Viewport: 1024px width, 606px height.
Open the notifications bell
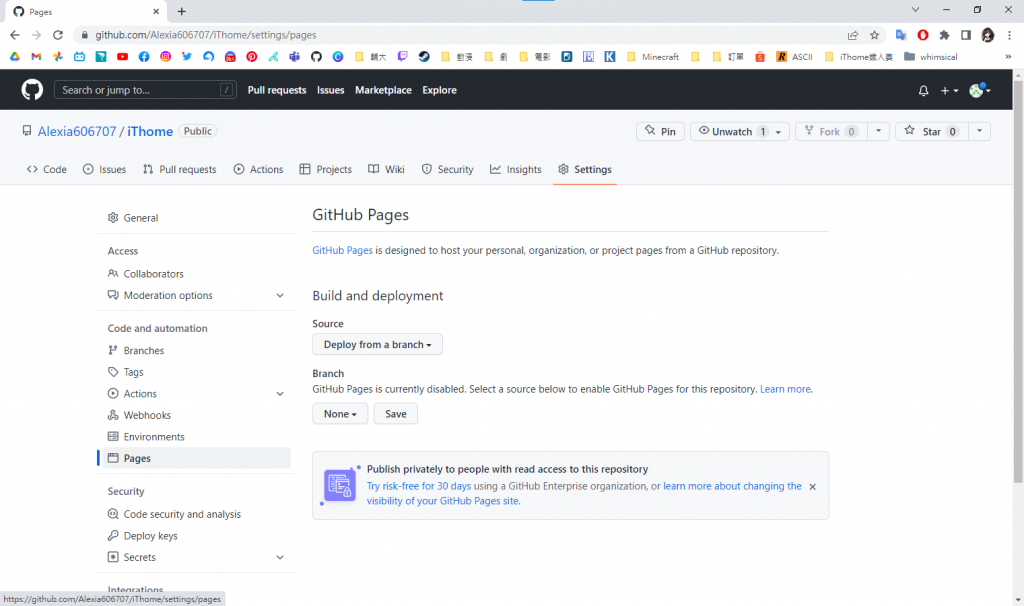923,91
